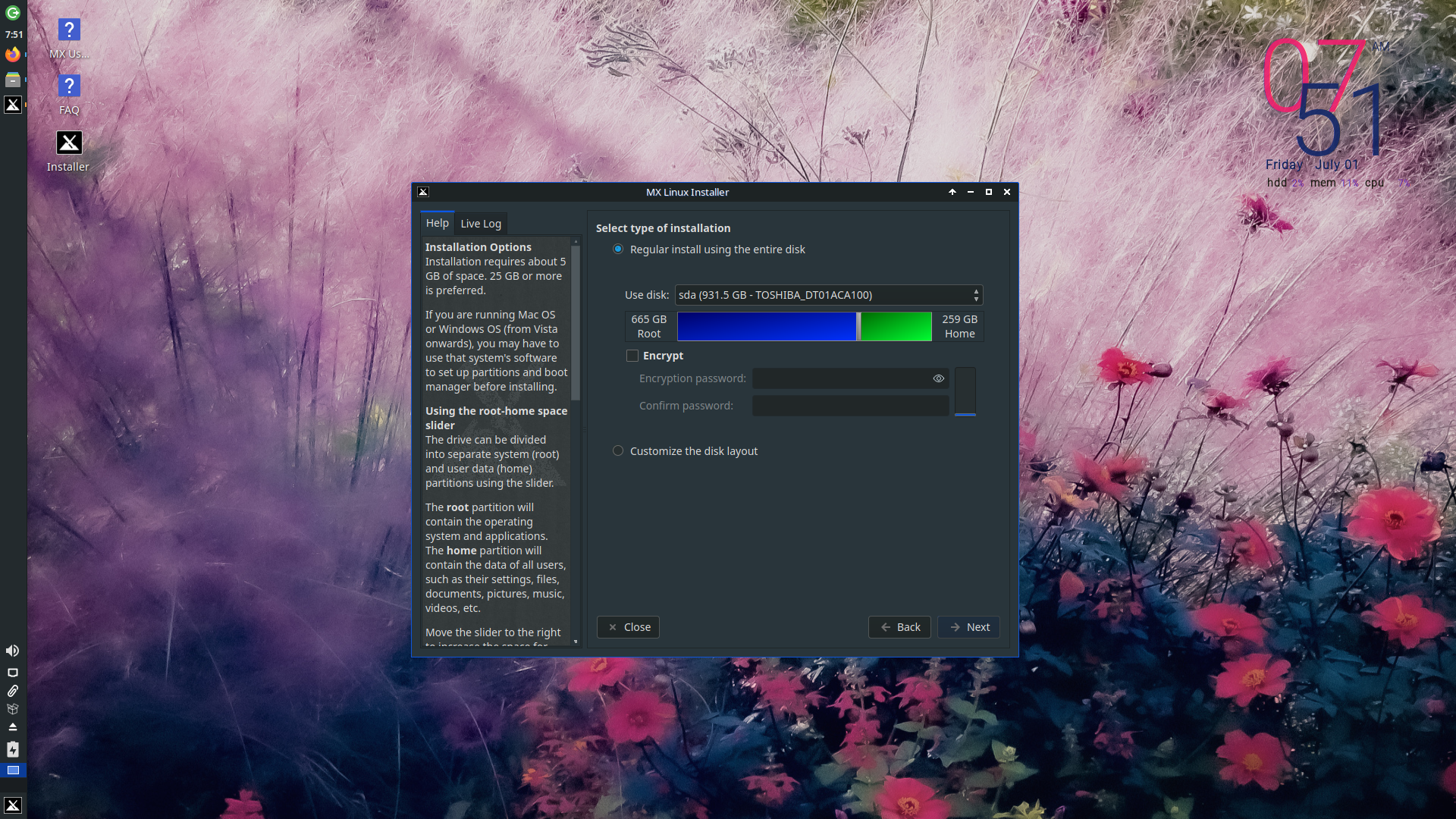Select Regular install using the entire disk
The width and height of the screenshot is (1456, 819).
coord(618,249)
